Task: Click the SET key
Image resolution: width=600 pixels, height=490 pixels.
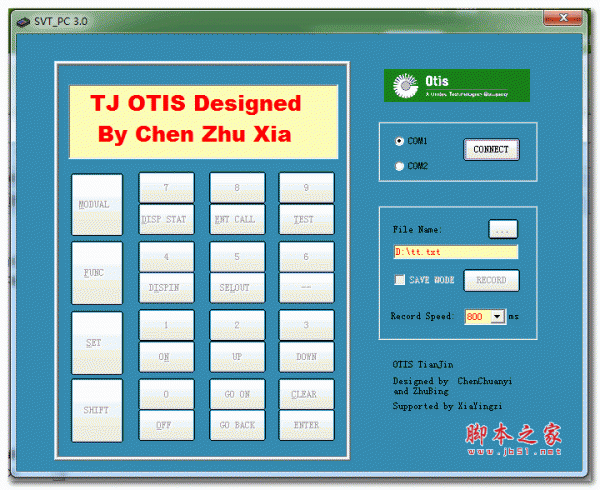Action: 97,343
